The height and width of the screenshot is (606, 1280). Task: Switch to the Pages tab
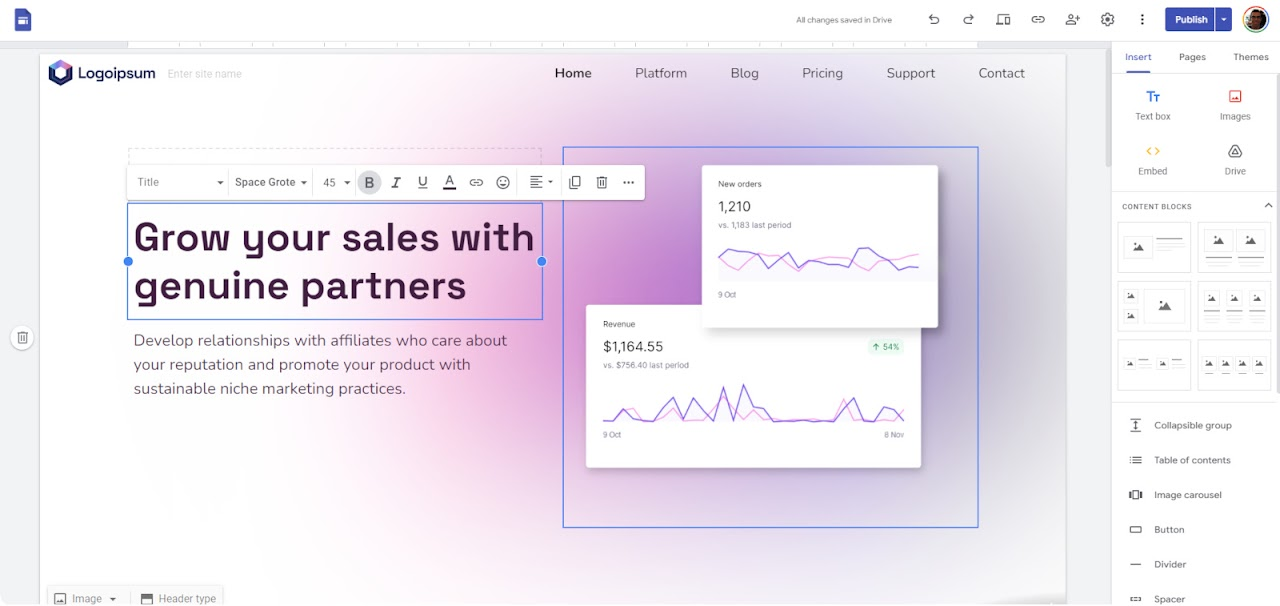1192,57
